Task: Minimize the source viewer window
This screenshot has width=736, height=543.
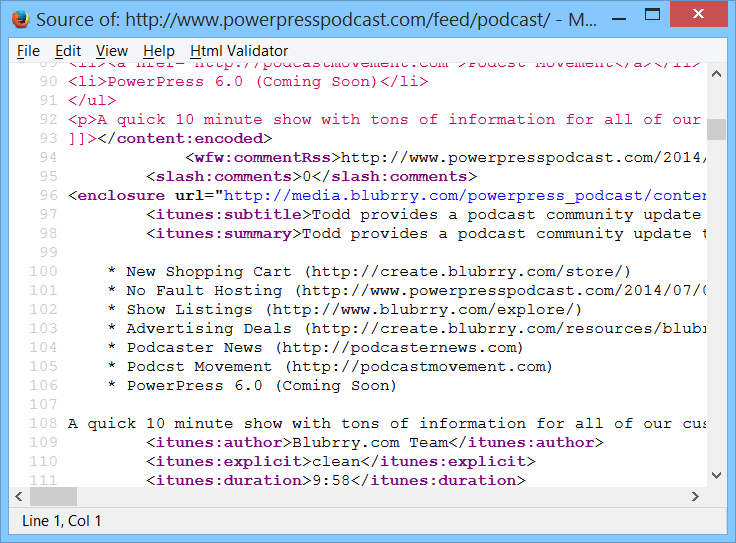Action: pyautogui.click(x=619, y=19)
